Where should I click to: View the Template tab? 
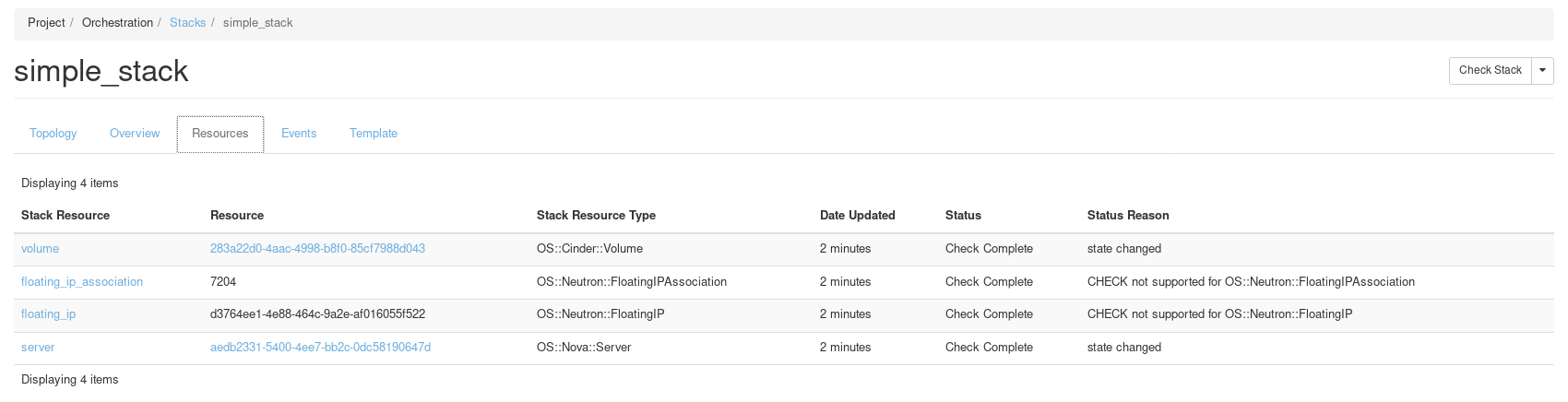click(374, 134)
